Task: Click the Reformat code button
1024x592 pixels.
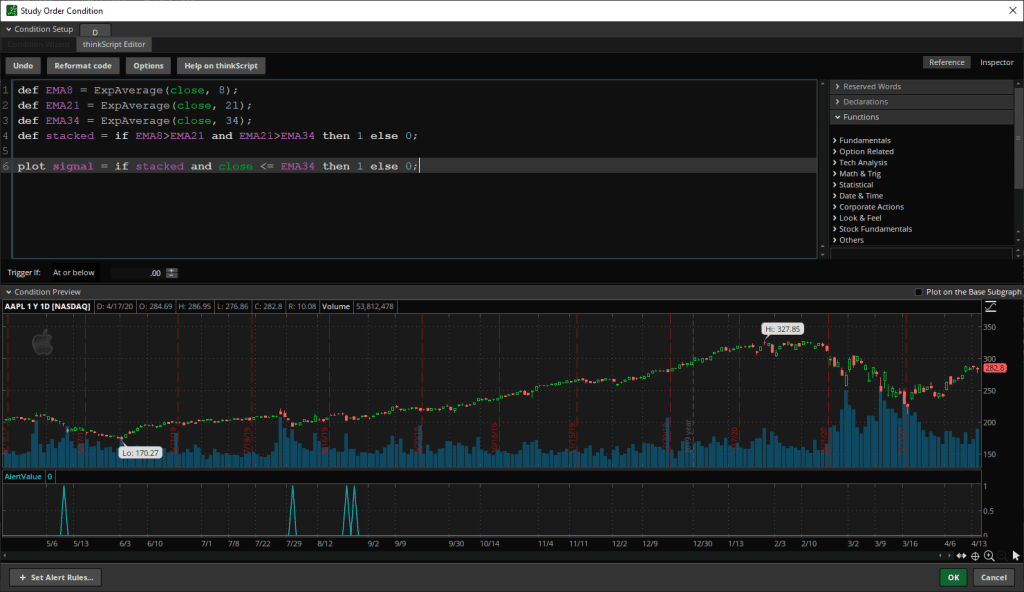Action: (x=82, y=66)
